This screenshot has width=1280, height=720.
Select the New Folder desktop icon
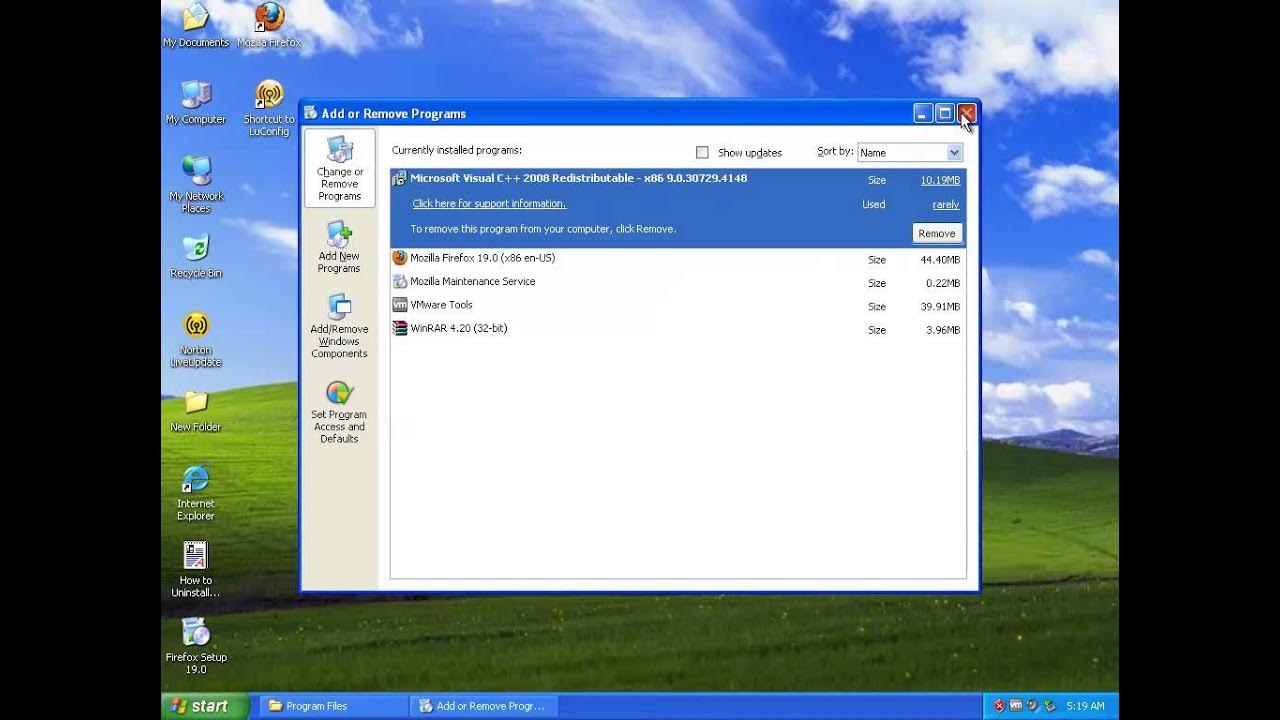point(196,410)
